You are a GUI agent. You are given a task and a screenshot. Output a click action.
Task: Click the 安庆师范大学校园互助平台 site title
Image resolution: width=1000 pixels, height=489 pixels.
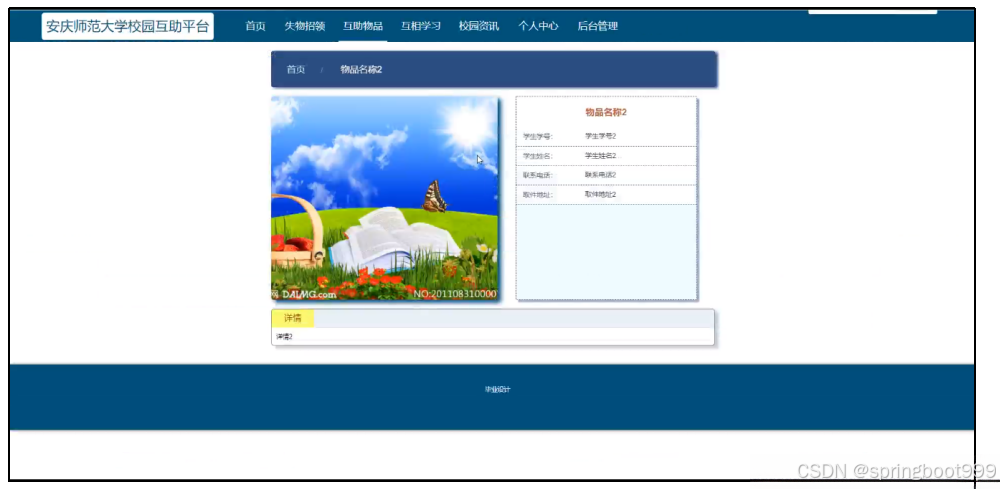(128, 27)
